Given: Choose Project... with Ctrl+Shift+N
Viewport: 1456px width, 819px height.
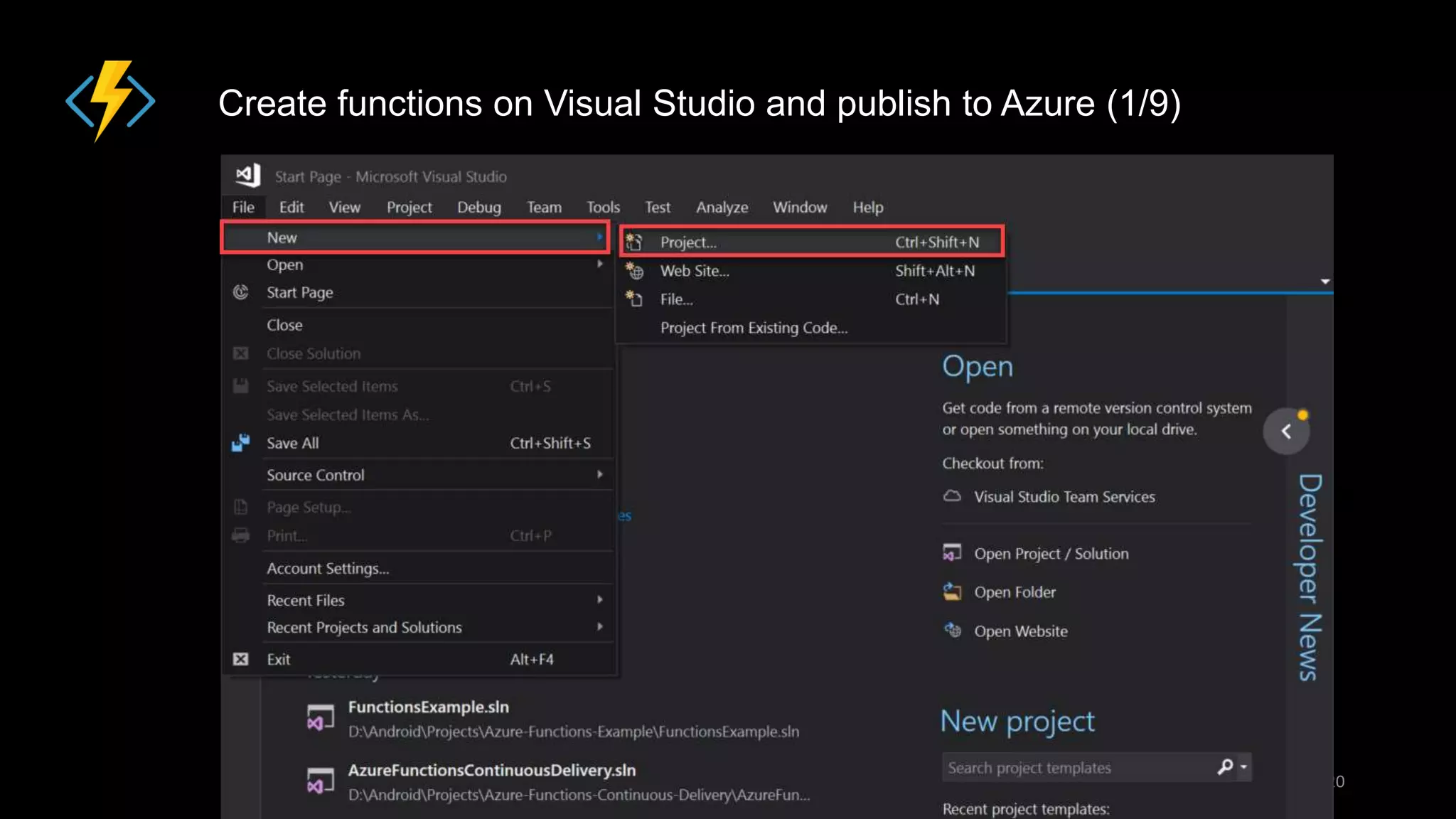Looking at the screenshot, I should (812, 242).
